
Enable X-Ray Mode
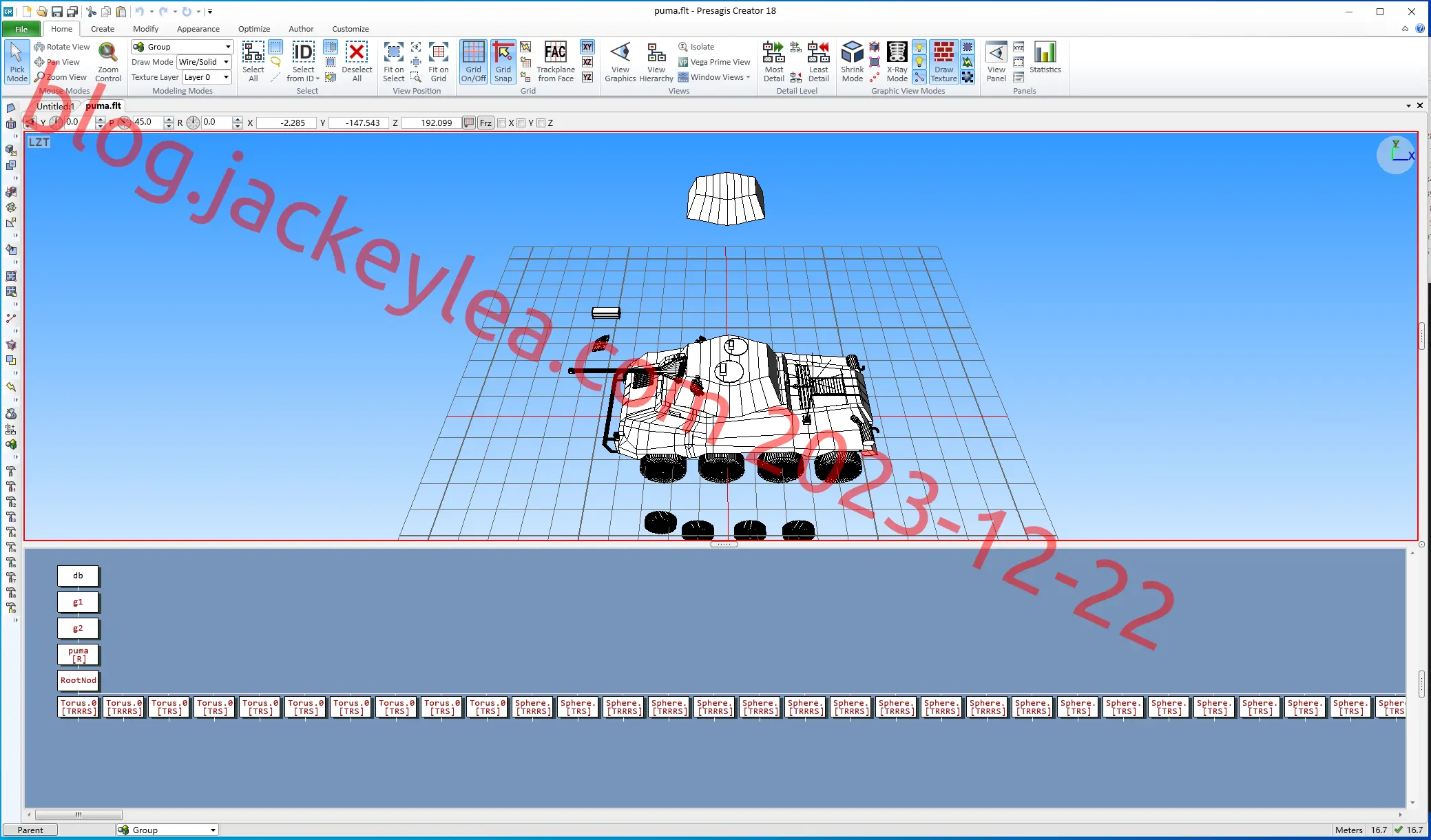coord(897,61)
